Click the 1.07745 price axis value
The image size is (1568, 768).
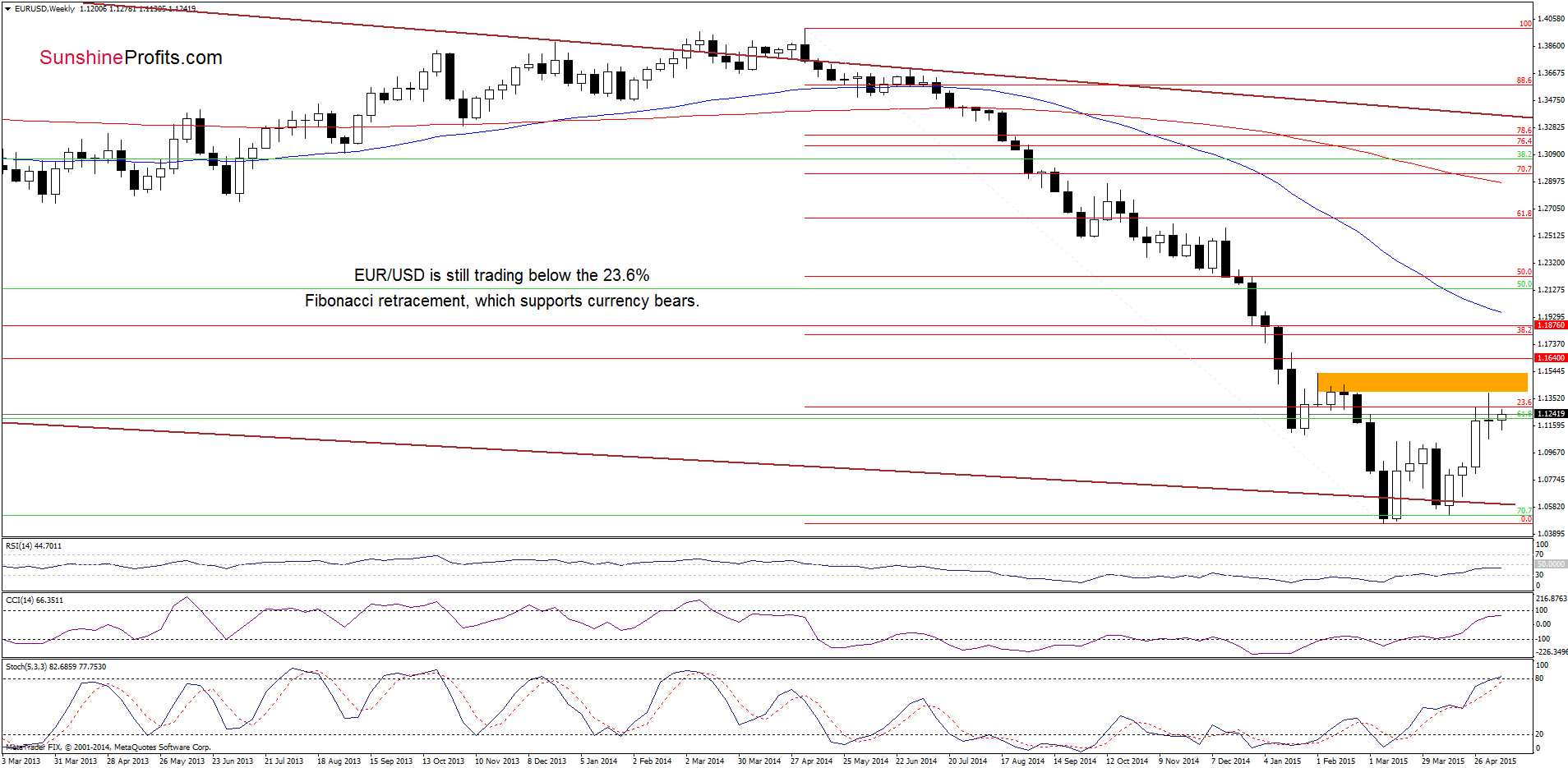[1551, 480]
